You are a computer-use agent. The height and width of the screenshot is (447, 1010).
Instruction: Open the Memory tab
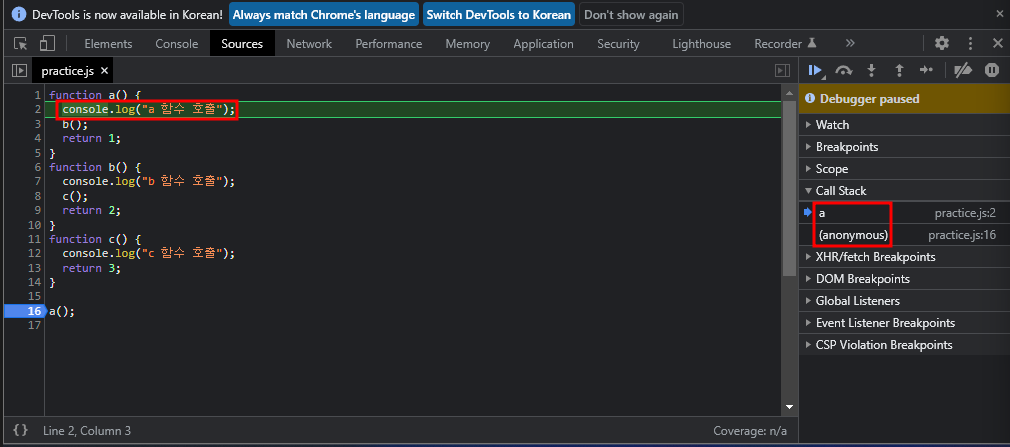click(x=468, y=44)
